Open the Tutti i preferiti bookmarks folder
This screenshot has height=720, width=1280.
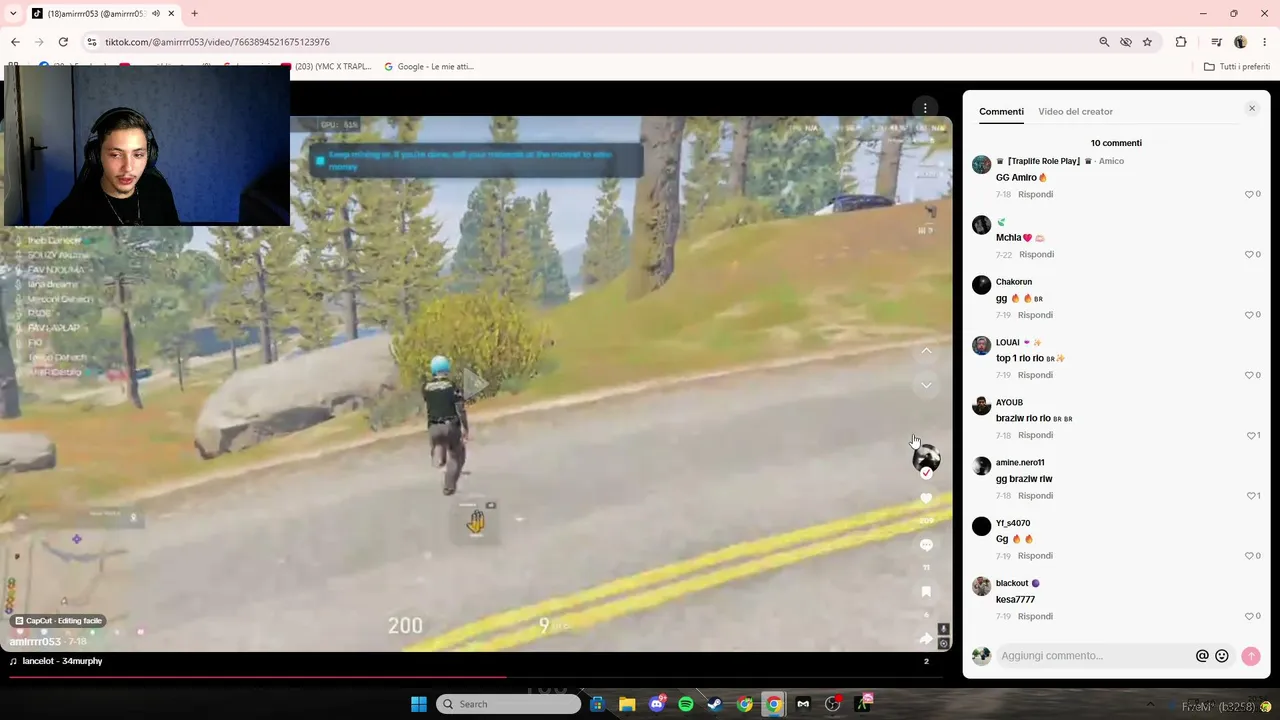point(1237,67)
